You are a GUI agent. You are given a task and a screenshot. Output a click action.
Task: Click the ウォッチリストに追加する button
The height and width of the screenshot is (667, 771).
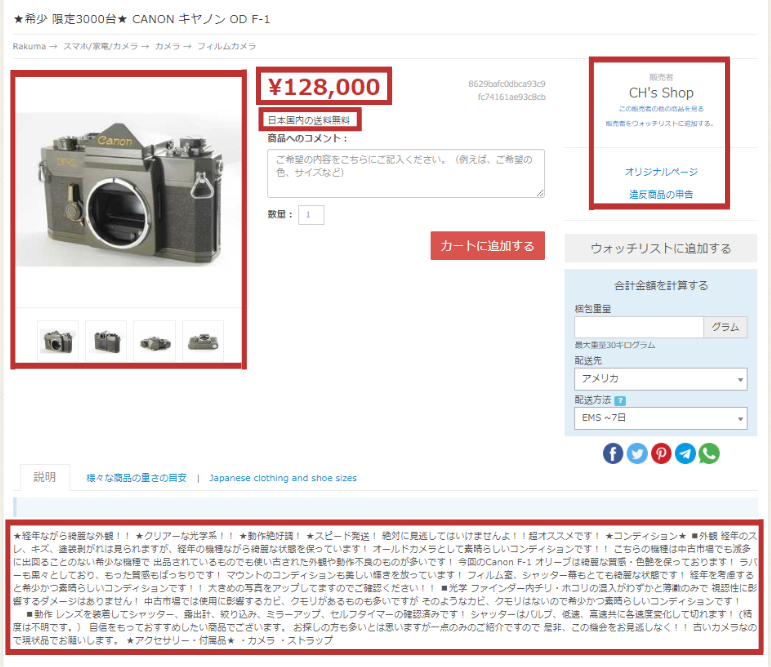(x=660, y=248)
